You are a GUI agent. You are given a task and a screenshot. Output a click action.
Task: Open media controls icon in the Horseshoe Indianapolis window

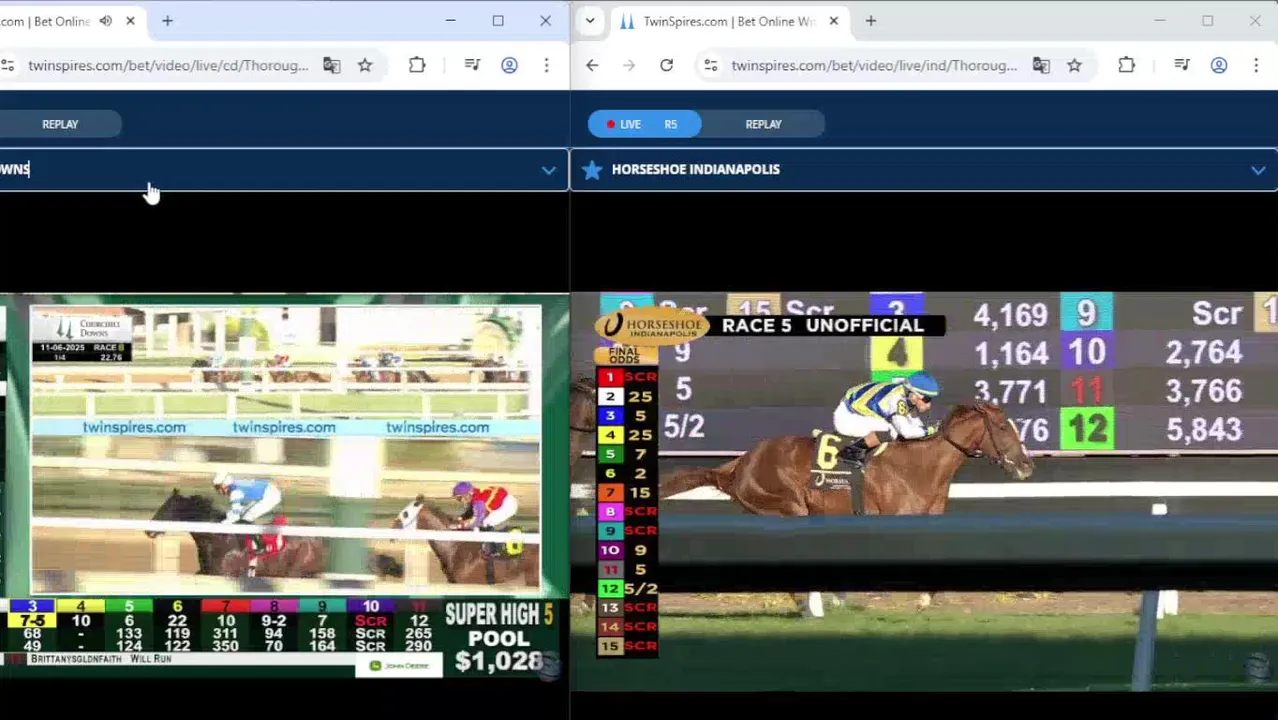(1182, 65)
